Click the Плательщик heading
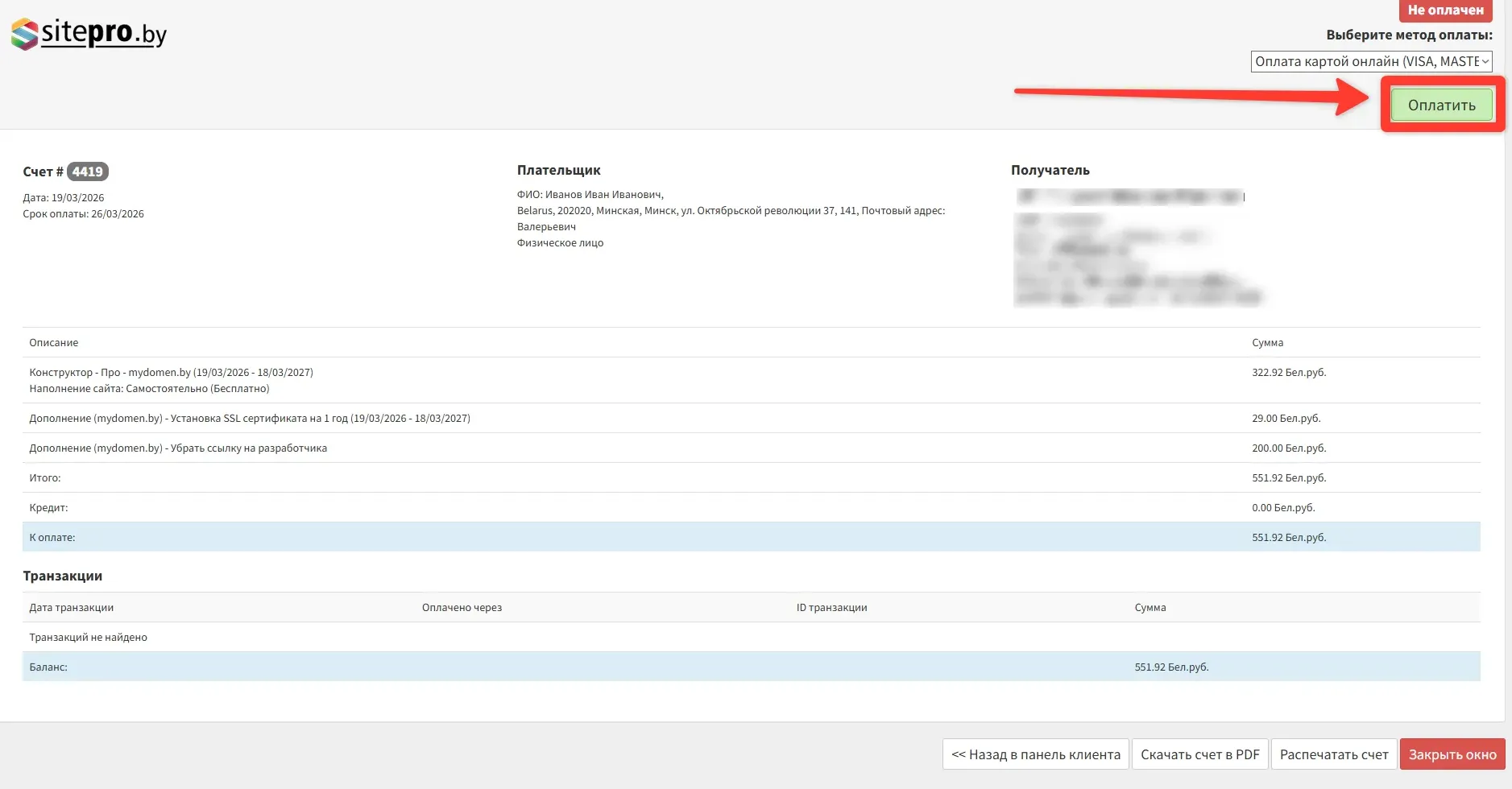Viewport: 1512px width, 789px height. coord(558,171)
